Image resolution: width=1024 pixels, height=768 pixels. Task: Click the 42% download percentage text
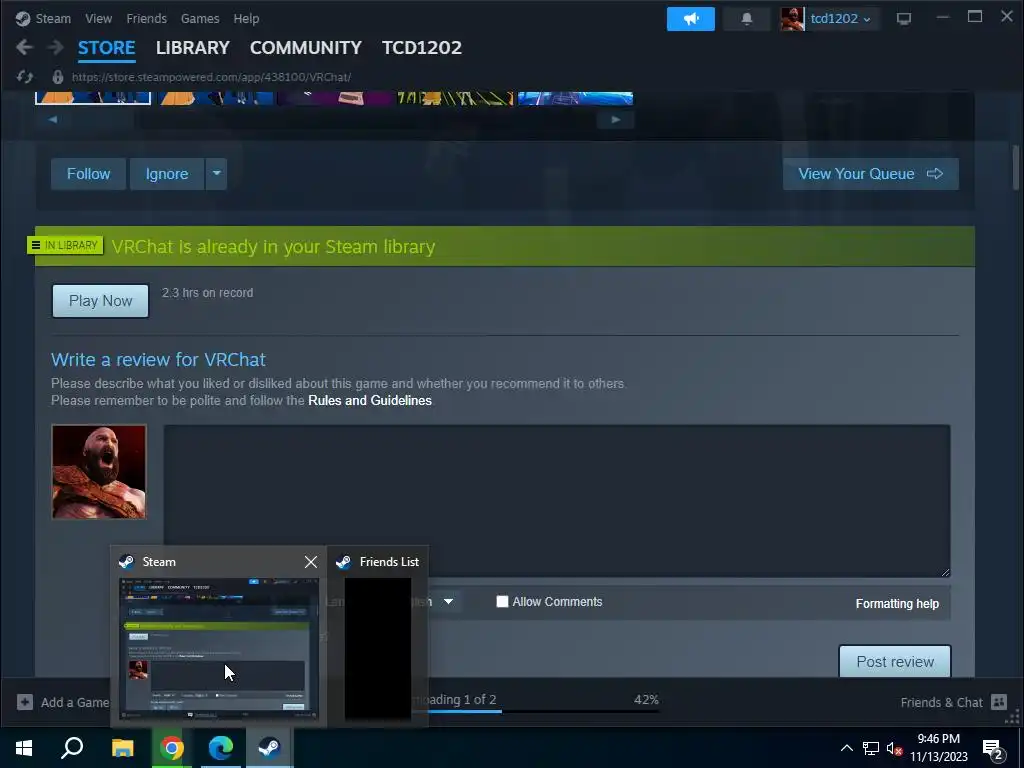[x=646, y=699]
